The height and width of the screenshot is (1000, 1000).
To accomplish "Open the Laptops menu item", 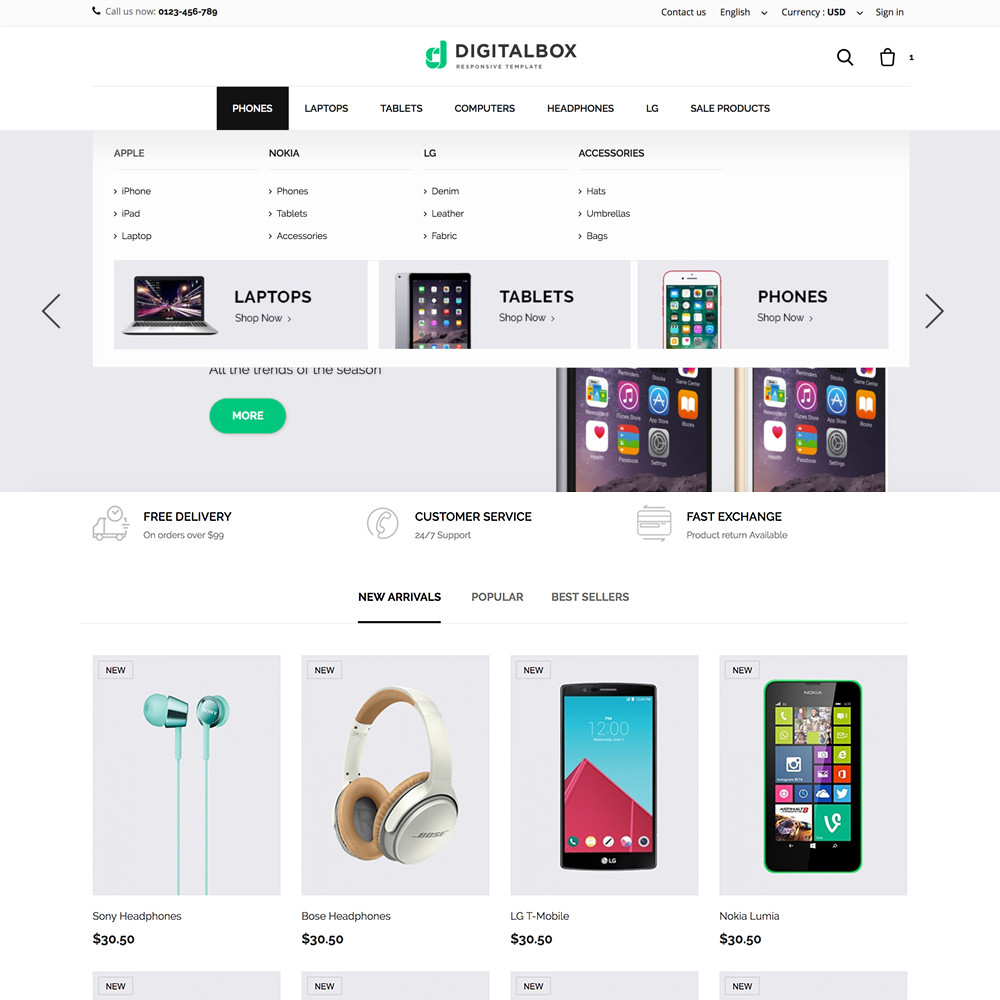I will click(x=326, y=108).
